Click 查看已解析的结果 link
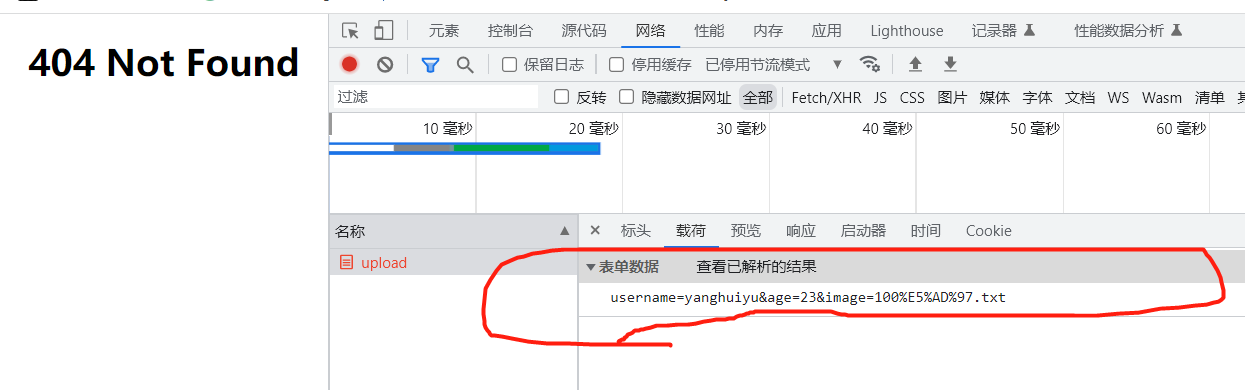The width and height of the screenshot is (1245, 390). [756, 267]
